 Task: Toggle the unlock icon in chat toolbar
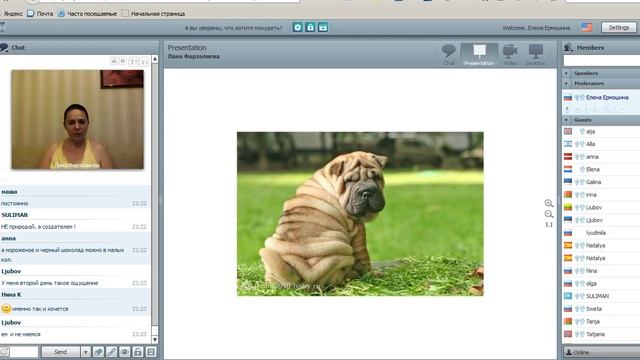[138, 352]
